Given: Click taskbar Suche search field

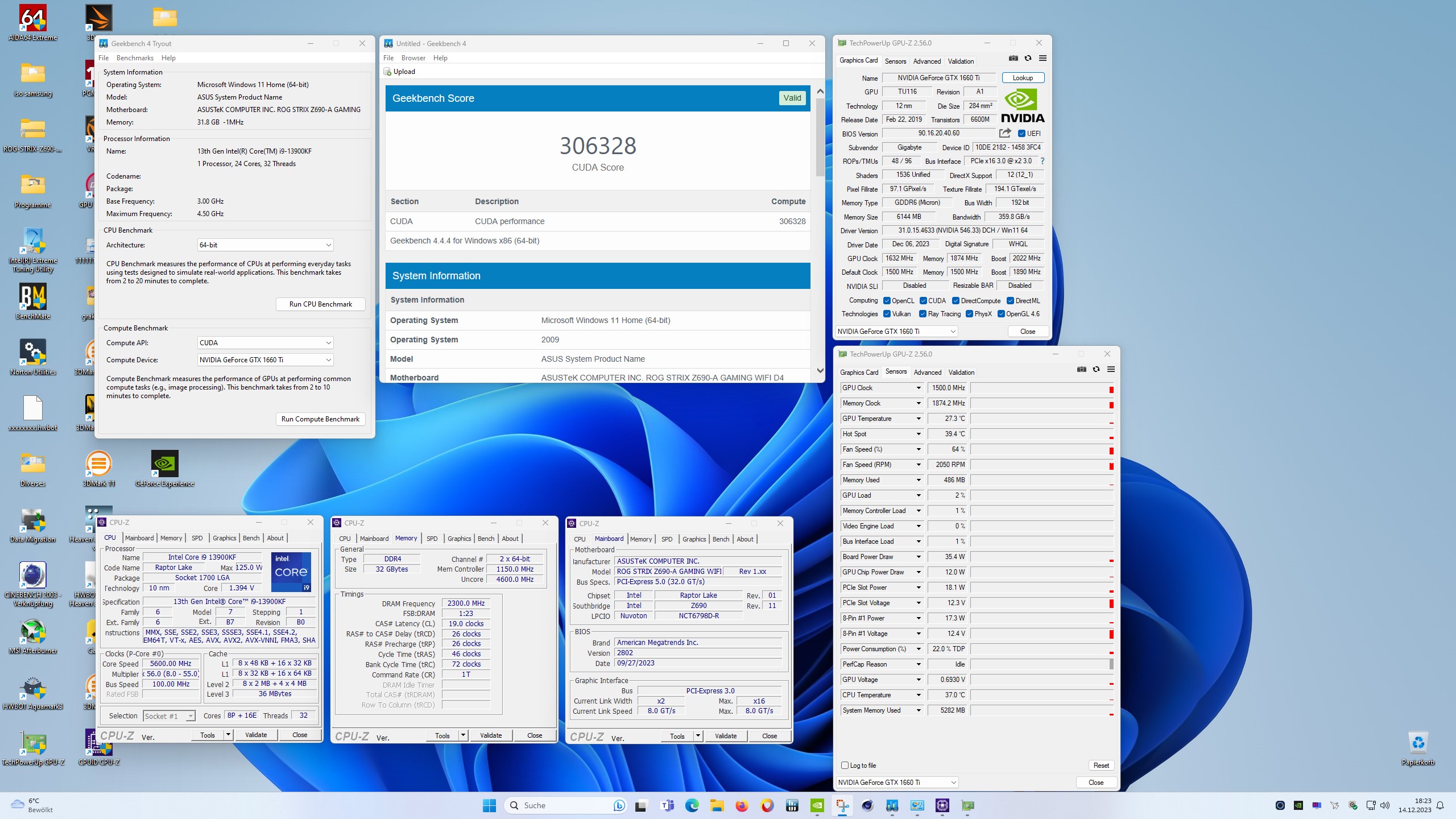Looking at the screenshot, I should pyautogui.click(x=566, y=805).
